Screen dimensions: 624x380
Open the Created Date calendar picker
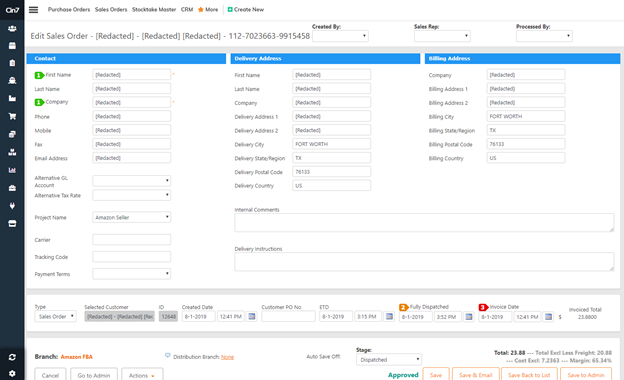pos(252,316)
